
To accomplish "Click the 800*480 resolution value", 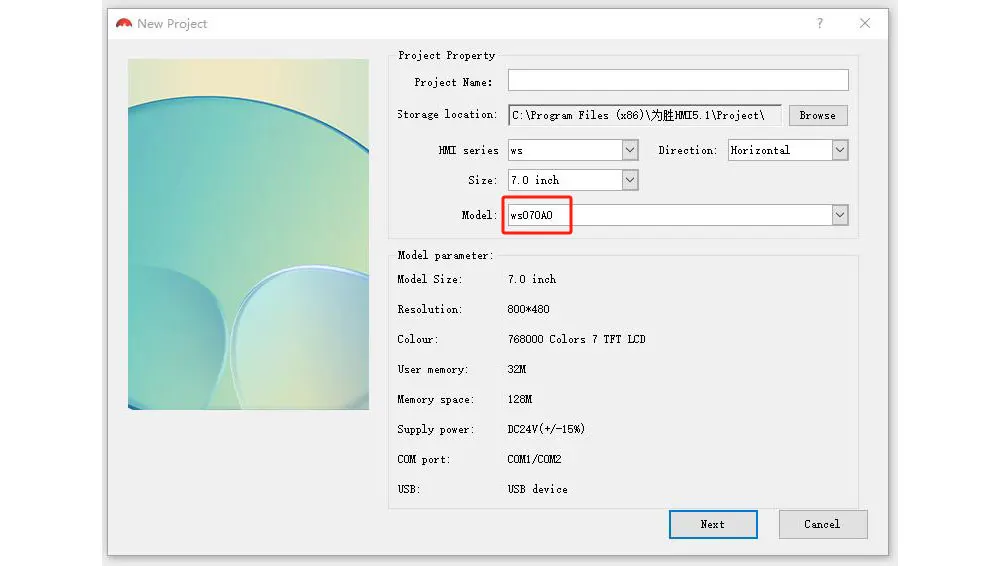I will [528, 309].
